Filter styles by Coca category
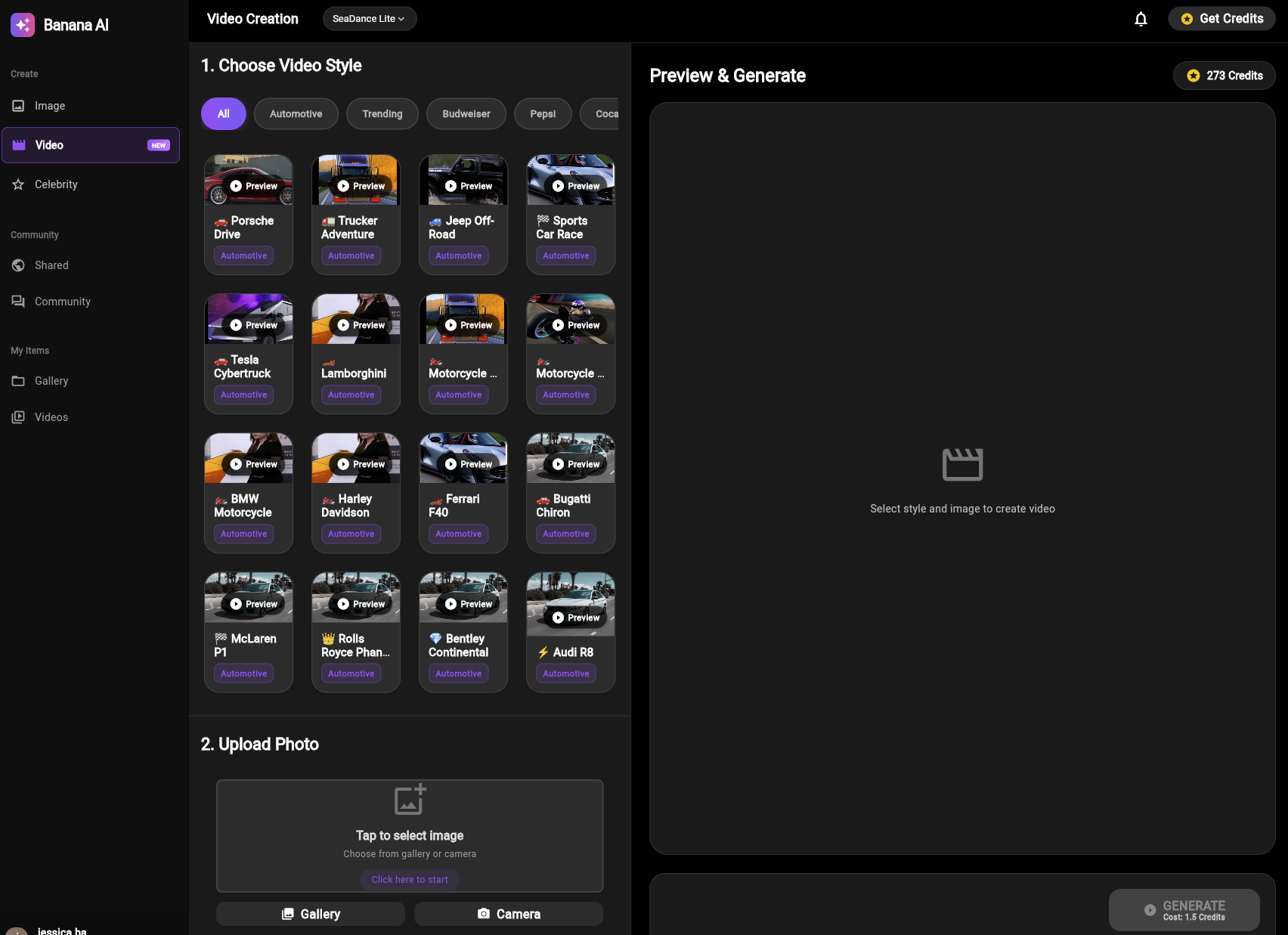 [600, 114]
